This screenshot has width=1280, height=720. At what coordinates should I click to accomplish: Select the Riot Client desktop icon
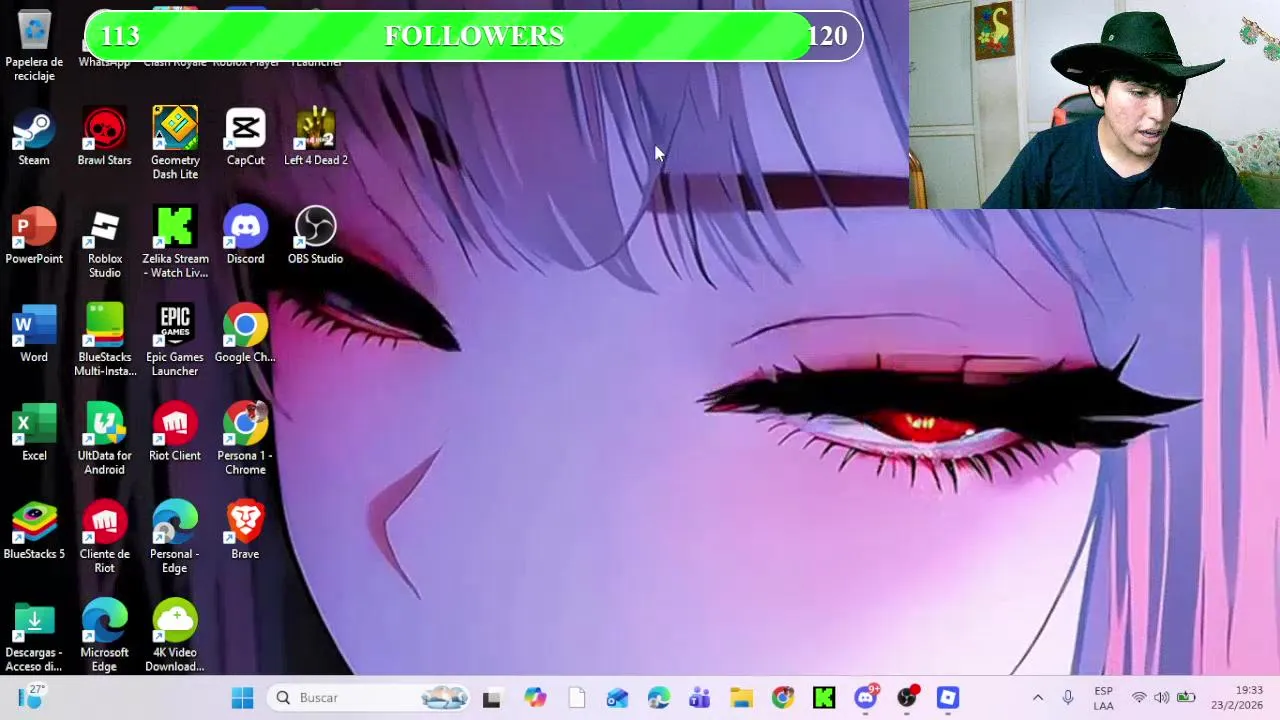tap(175, 433)
